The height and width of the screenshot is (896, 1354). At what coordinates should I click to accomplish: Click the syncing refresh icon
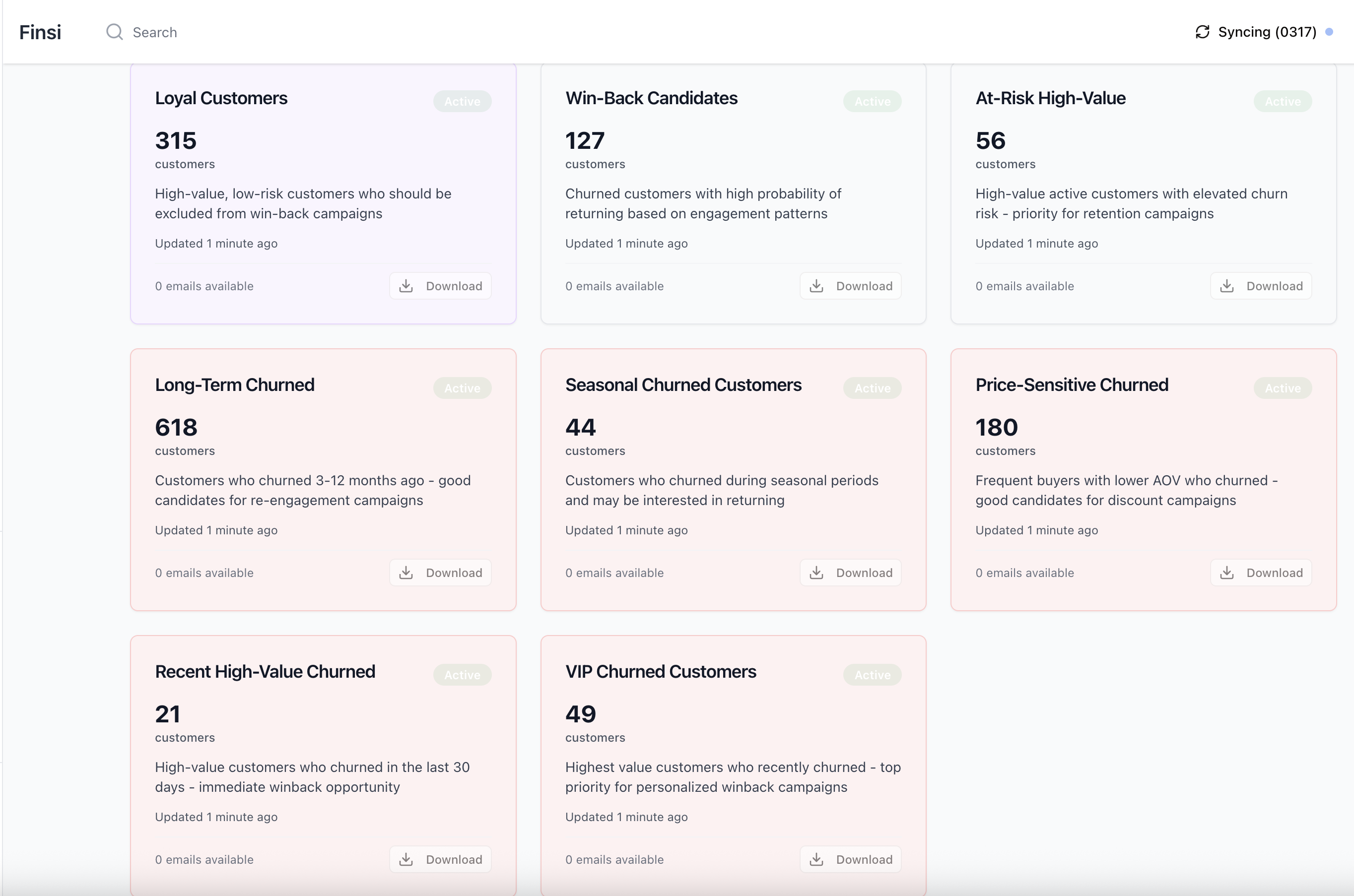(x=1202, y=32)
